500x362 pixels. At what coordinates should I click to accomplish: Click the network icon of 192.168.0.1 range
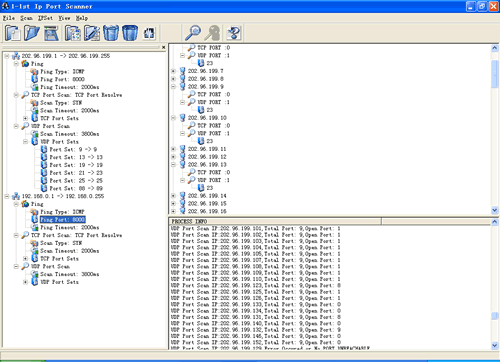(x=16, y=196)
